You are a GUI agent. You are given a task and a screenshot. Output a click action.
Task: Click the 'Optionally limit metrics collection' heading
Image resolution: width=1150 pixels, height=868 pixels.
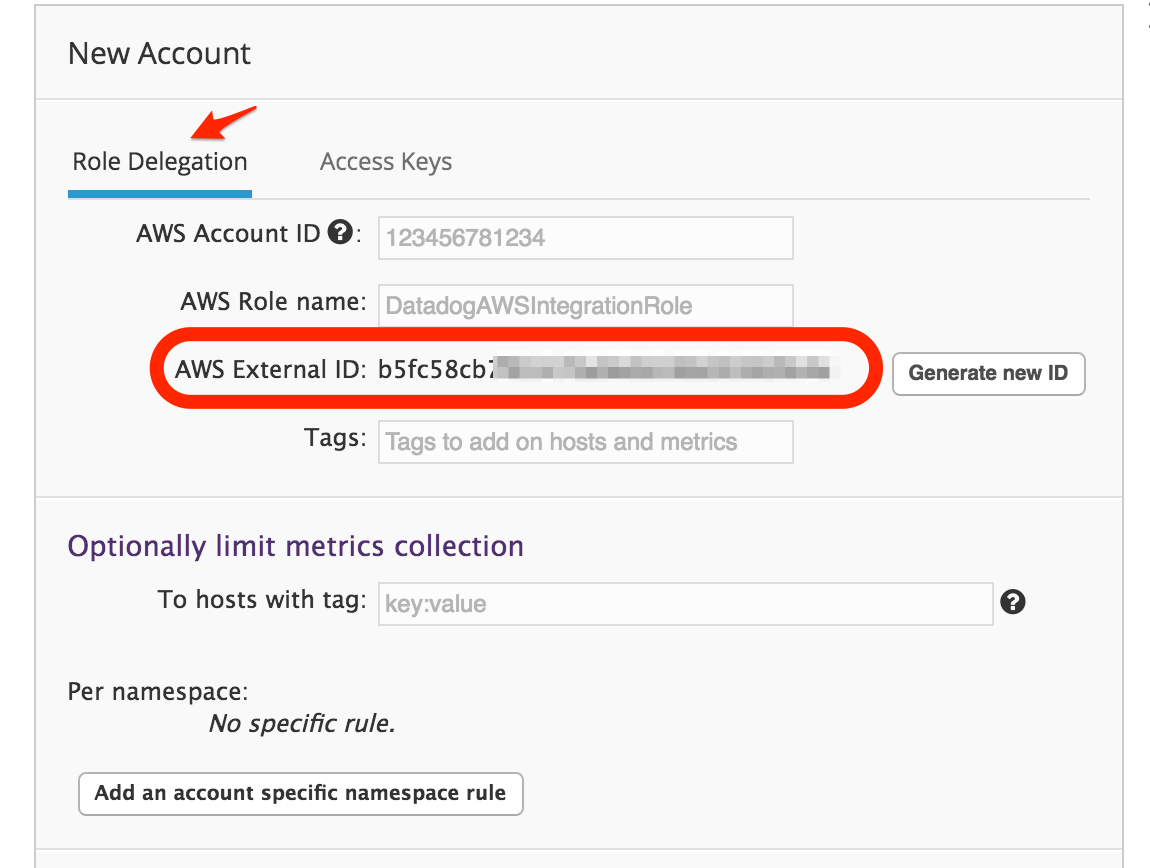click(294, 546)
